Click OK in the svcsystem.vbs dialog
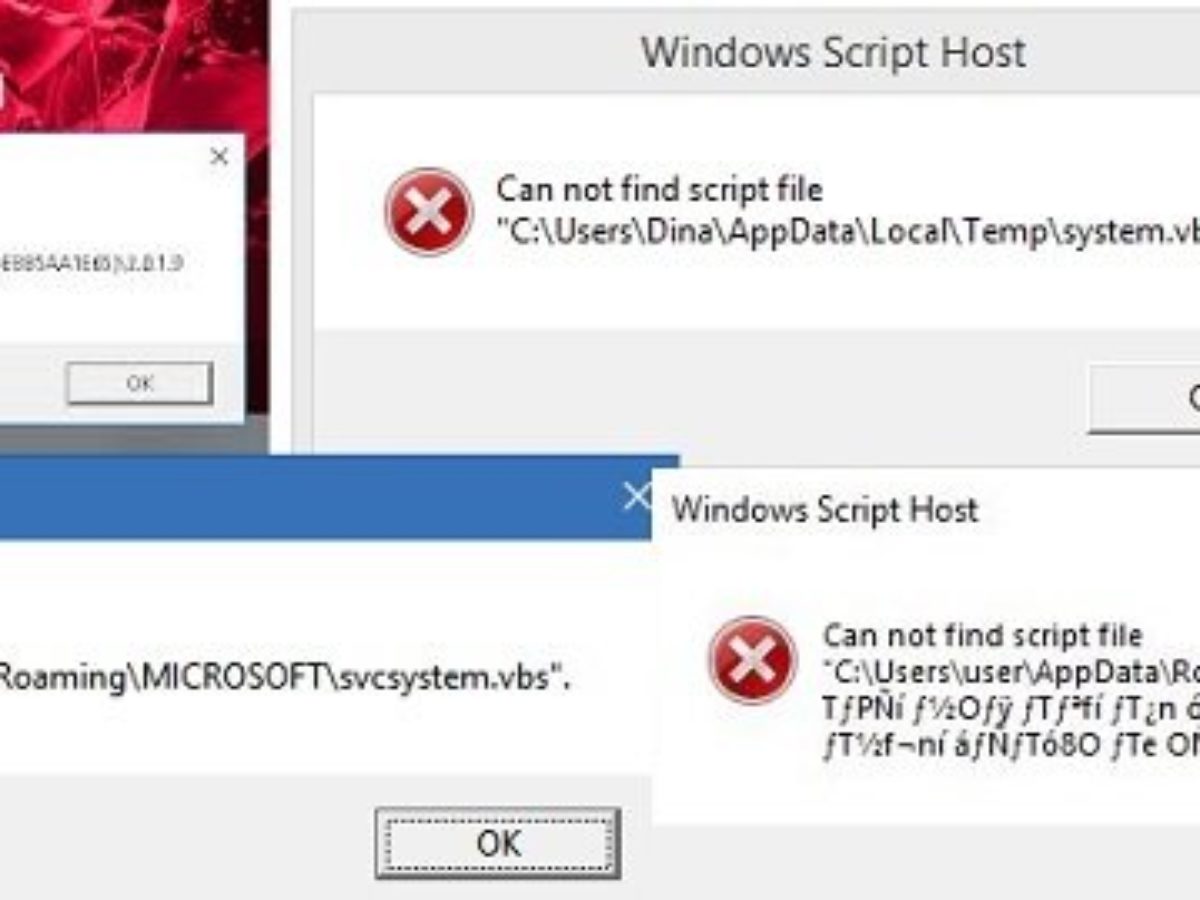 497,844
